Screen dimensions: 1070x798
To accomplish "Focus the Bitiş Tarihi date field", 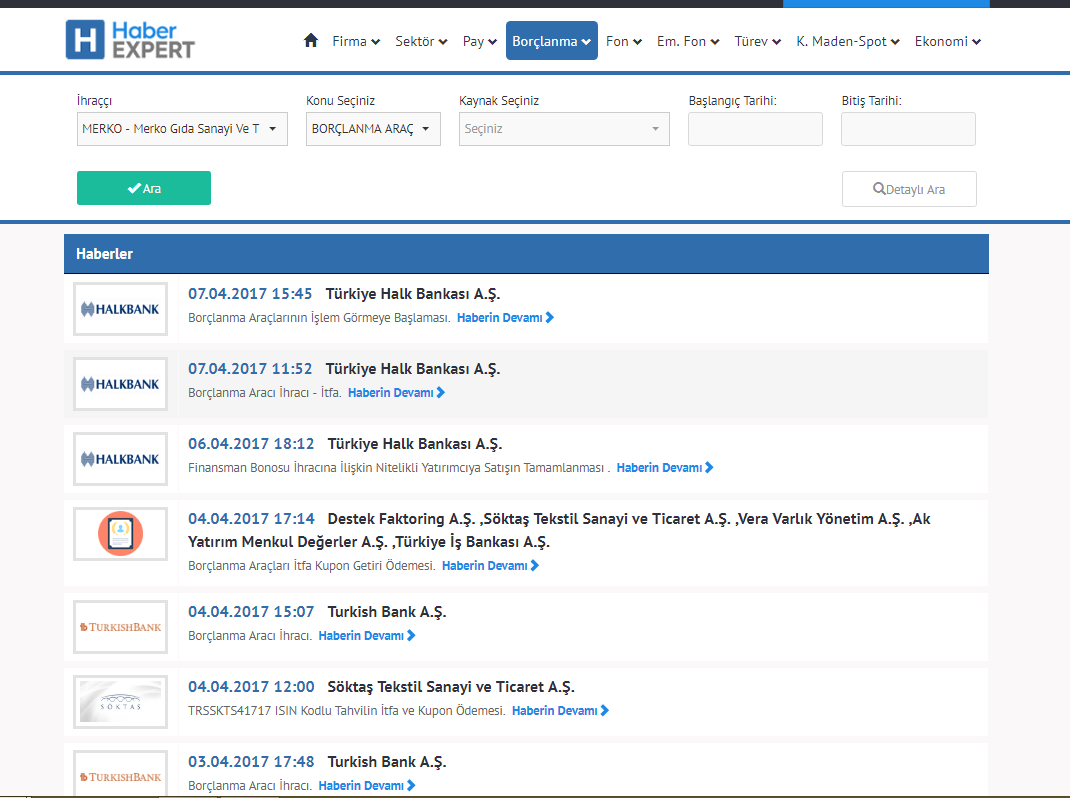I will [908, 129].
